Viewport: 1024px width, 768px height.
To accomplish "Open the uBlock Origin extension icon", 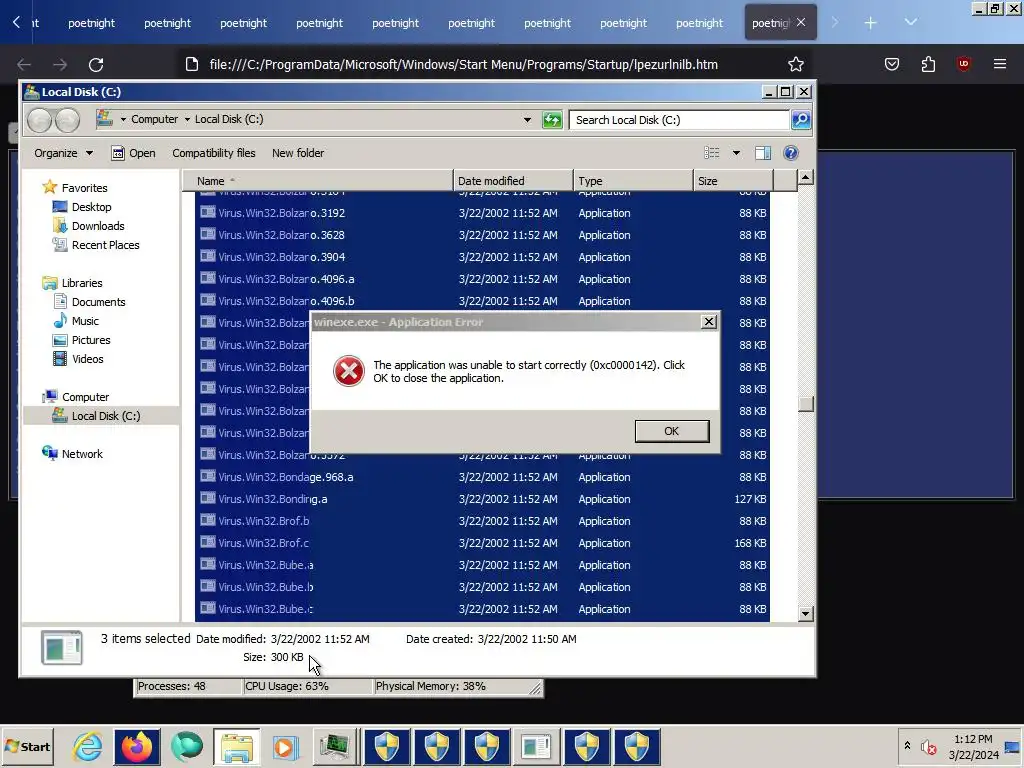I will coord(963,64).
